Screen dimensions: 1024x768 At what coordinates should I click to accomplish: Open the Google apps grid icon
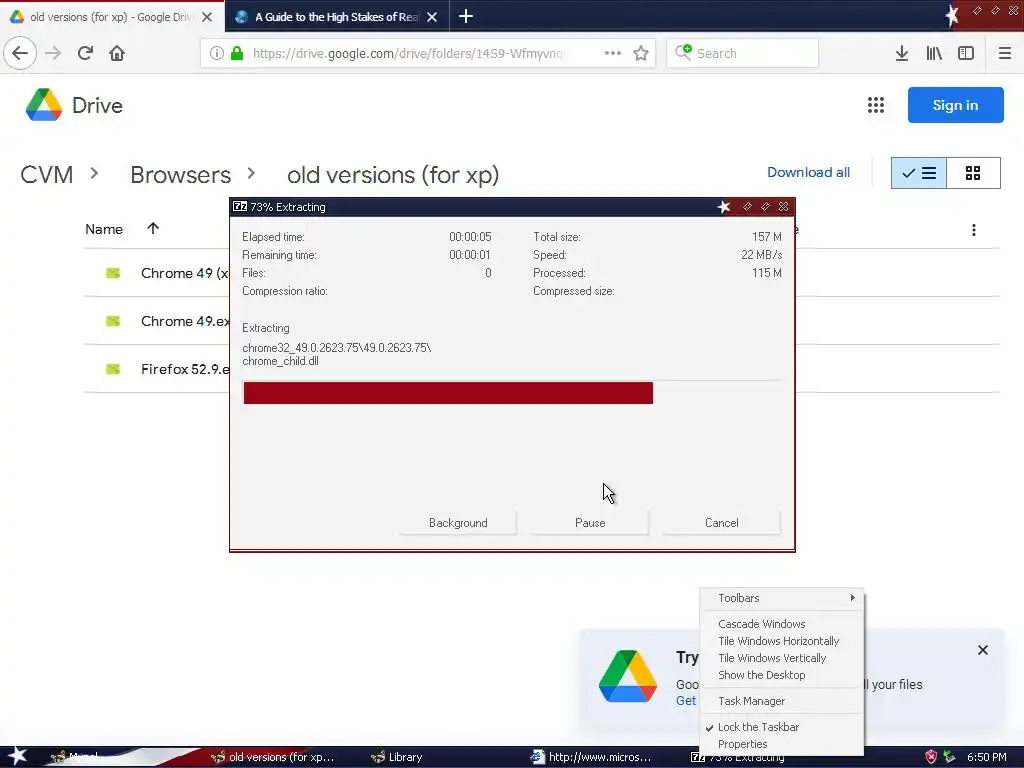pyautogui.click(x=876, y=105)
